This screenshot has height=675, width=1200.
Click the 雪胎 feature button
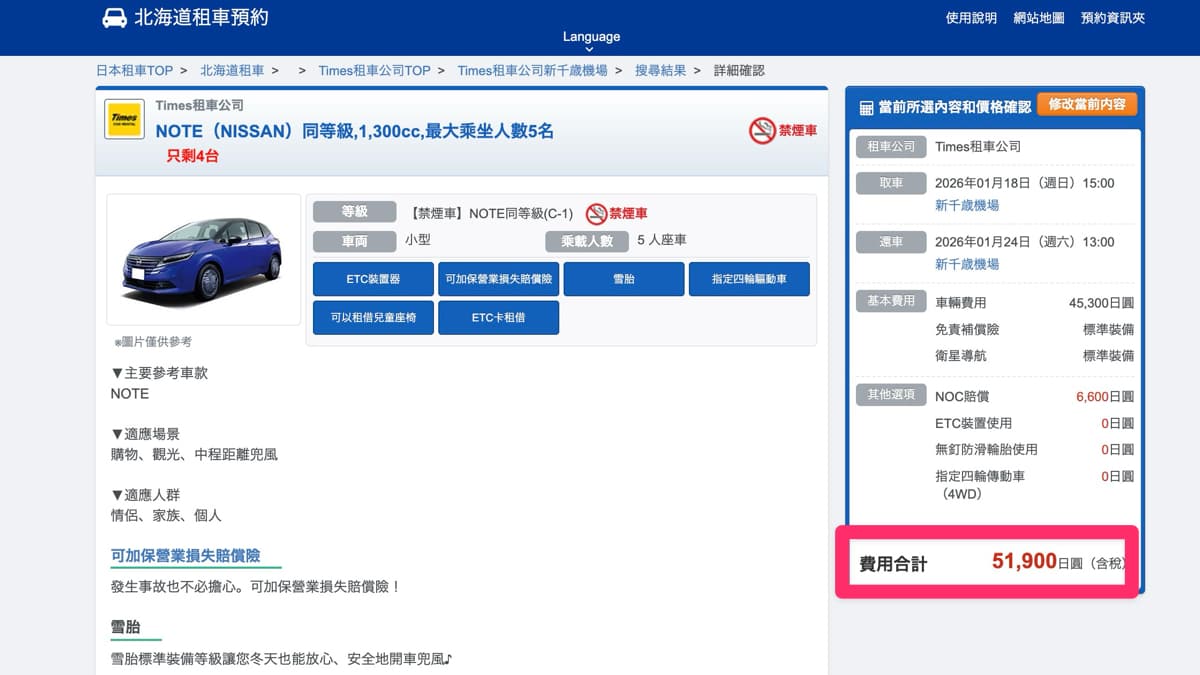623,279
